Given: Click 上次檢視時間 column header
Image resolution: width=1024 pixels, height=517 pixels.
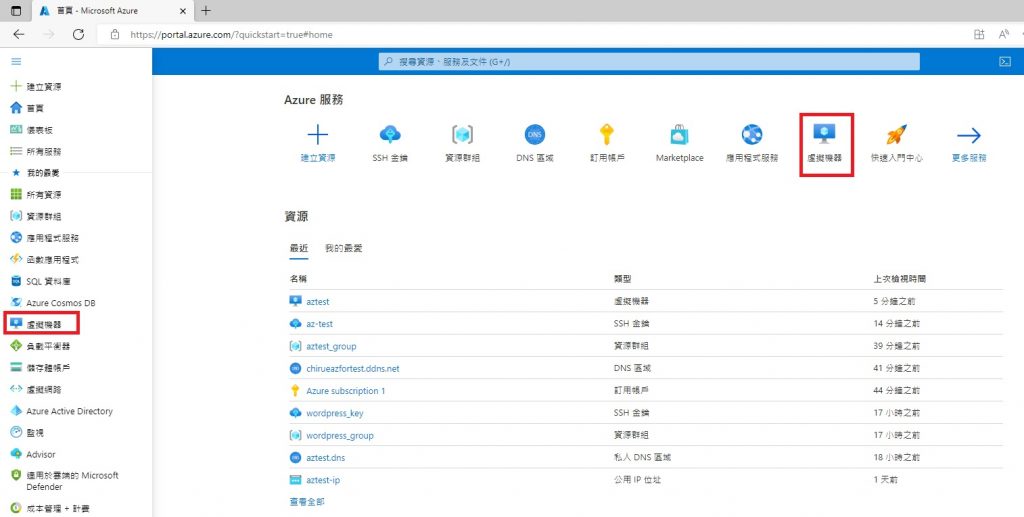Looking at the screenshot, I should 899,279.
